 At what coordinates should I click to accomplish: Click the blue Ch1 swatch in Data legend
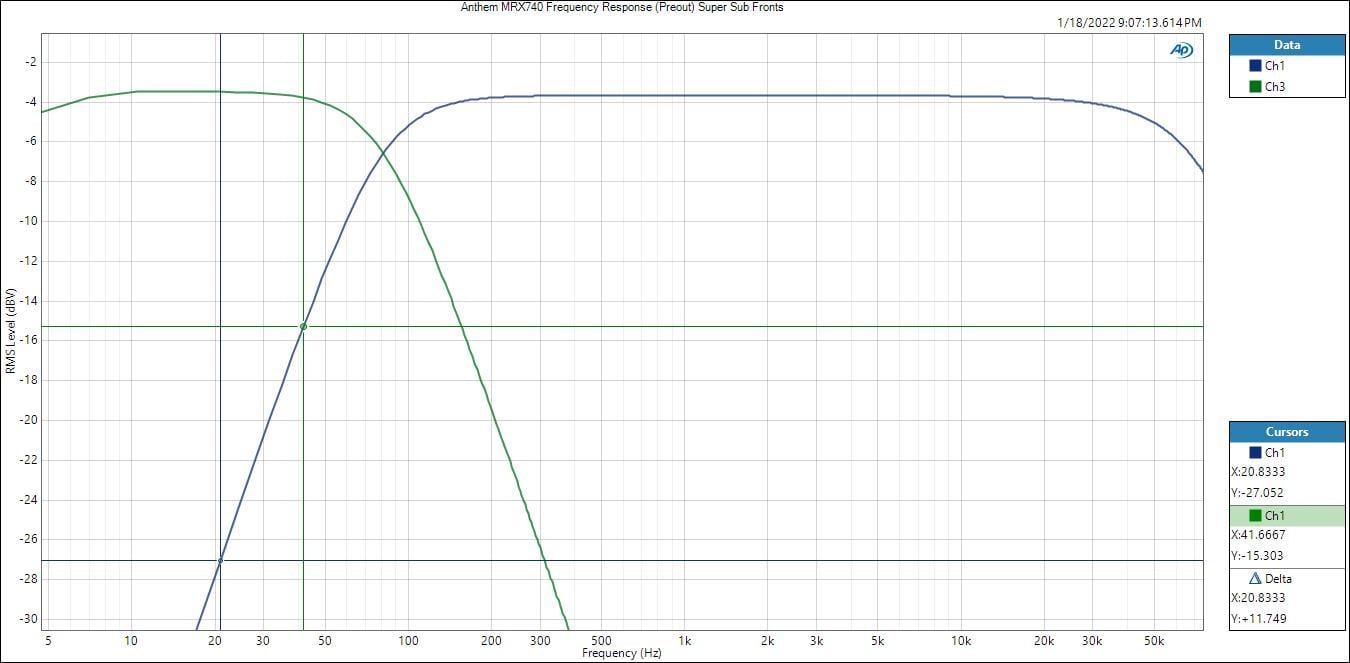1256,66
